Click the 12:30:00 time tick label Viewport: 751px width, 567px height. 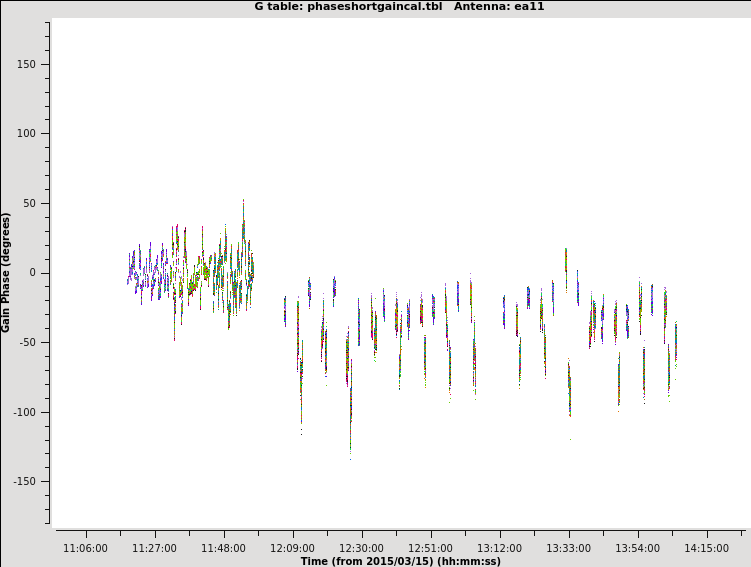(x=361, y=548)
